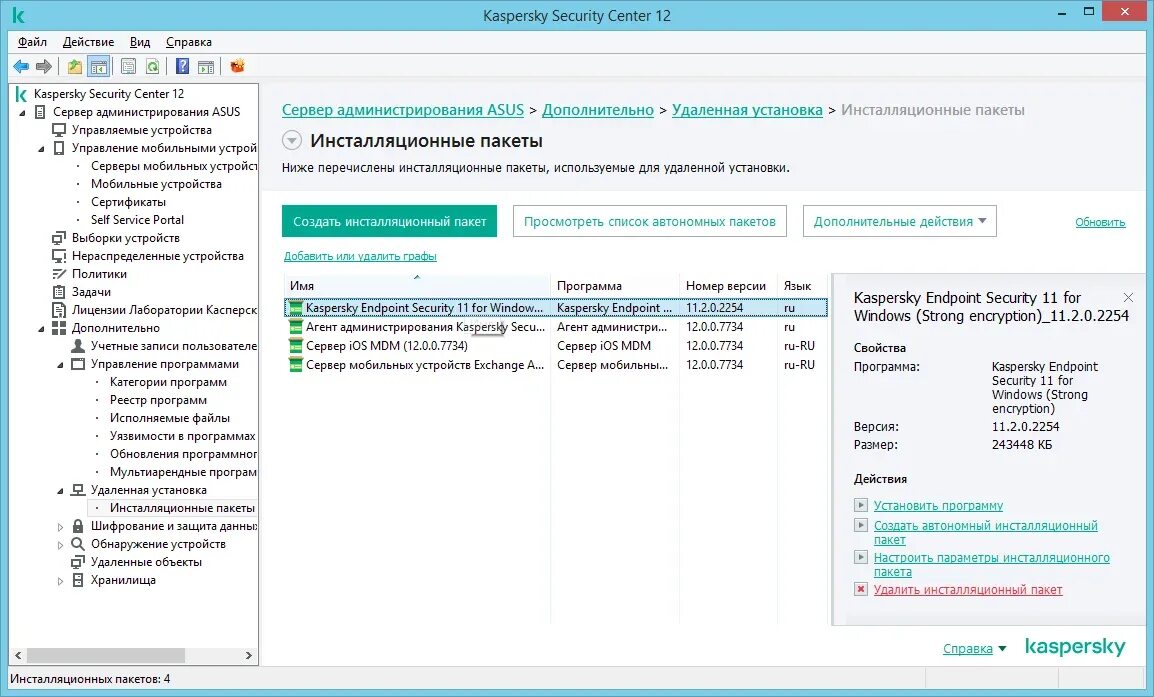Select Сервер мобильных устройств Exchange package row
The image size is (1154, 697).
[x=556, y=365]
